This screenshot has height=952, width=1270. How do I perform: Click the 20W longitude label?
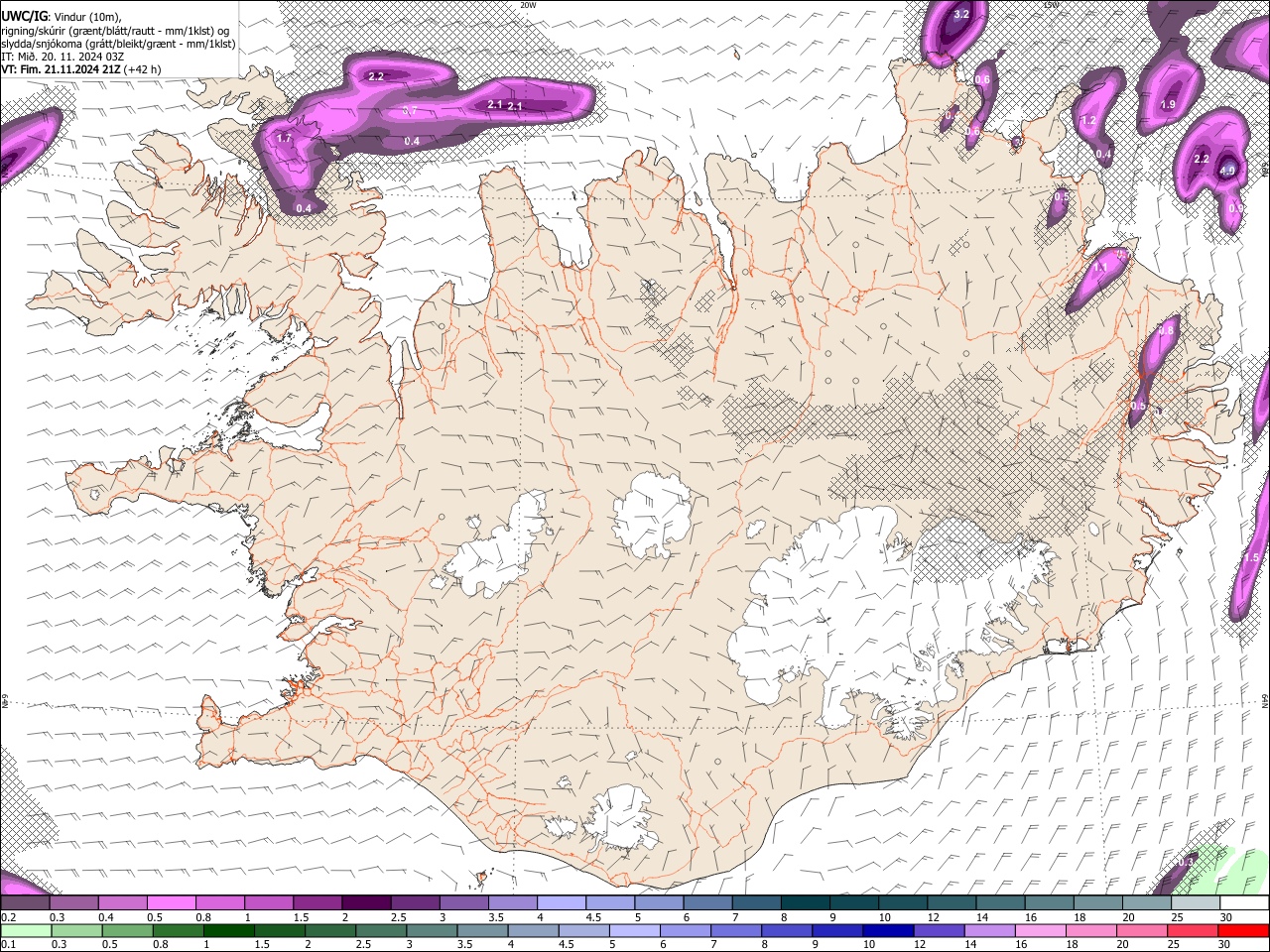click(528, 5)
